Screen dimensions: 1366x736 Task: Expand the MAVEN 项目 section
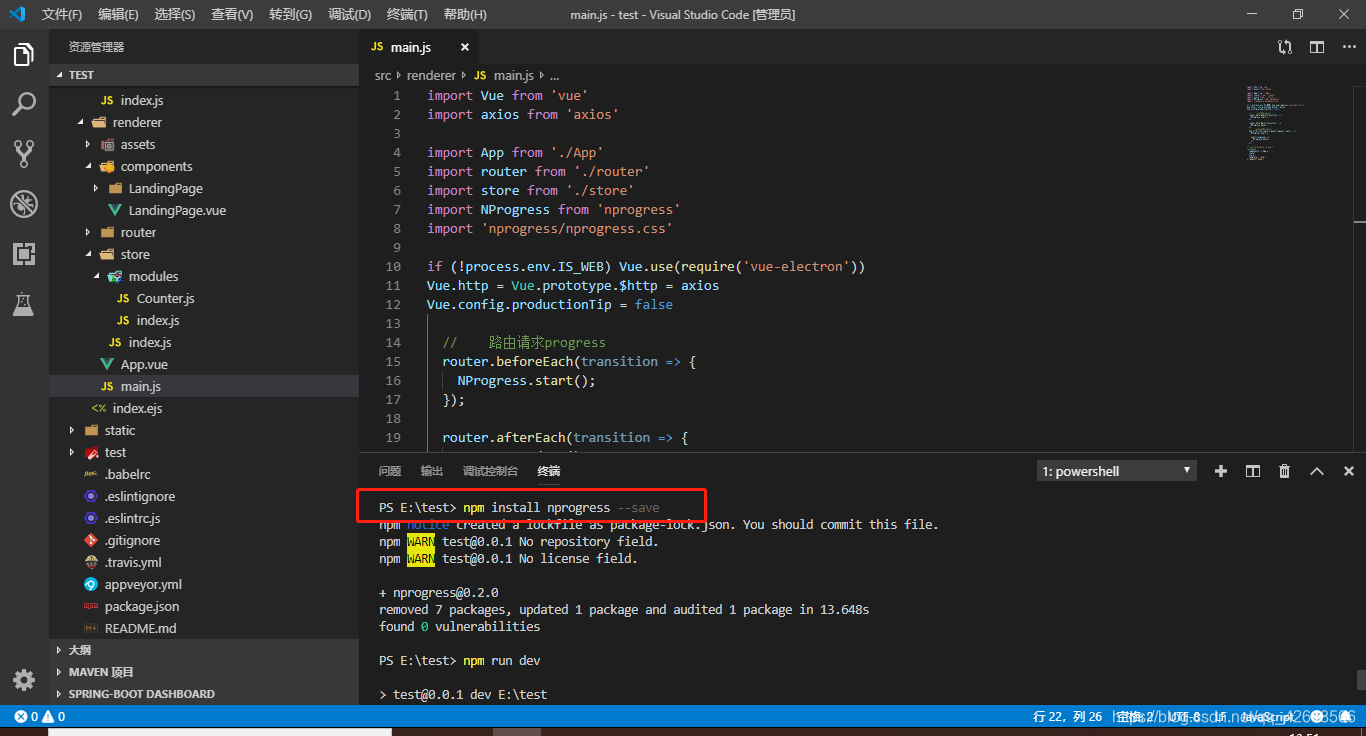(x=203, y=672)
